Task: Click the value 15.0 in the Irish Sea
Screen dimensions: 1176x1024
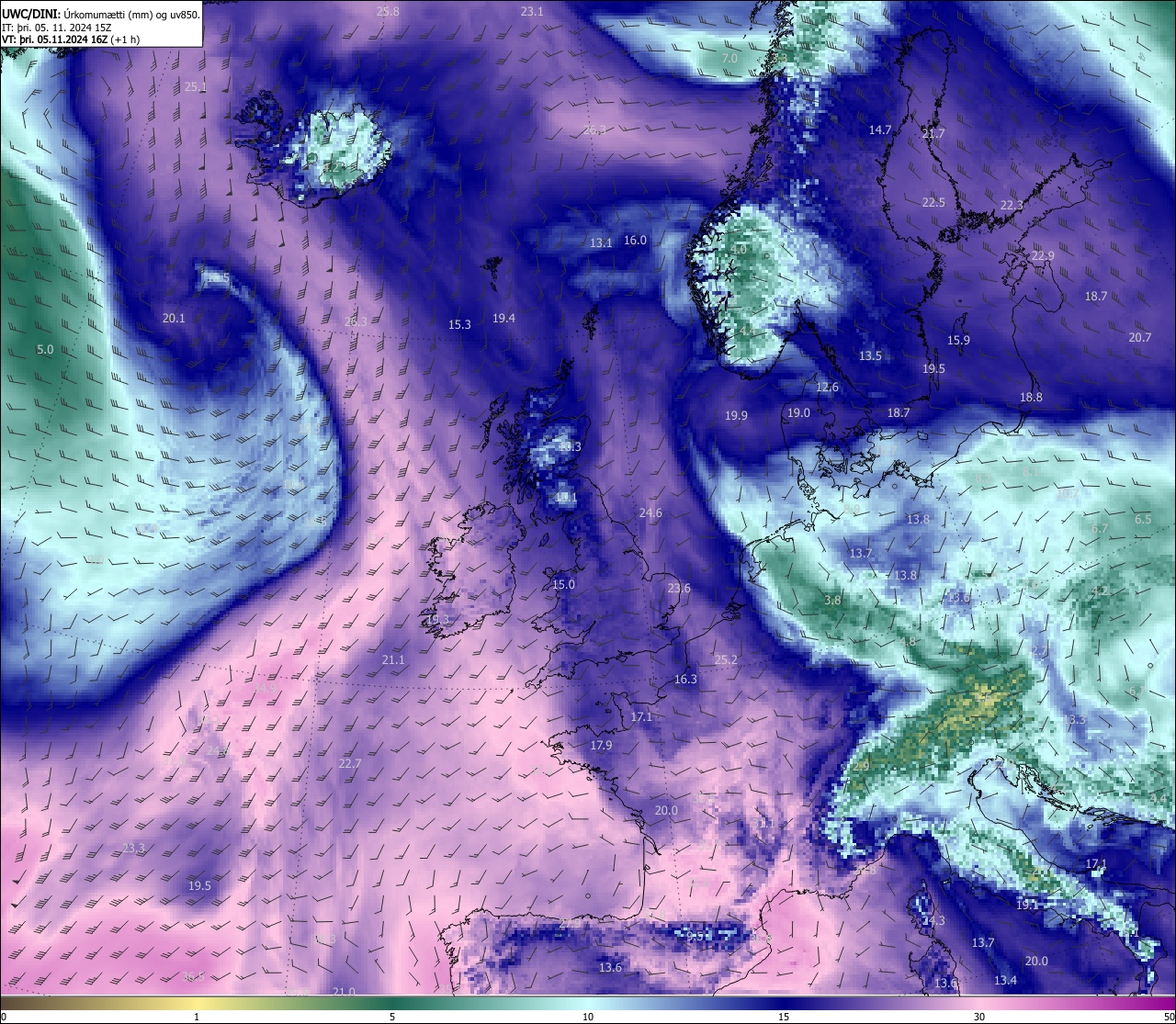Action: pos(563,585)
